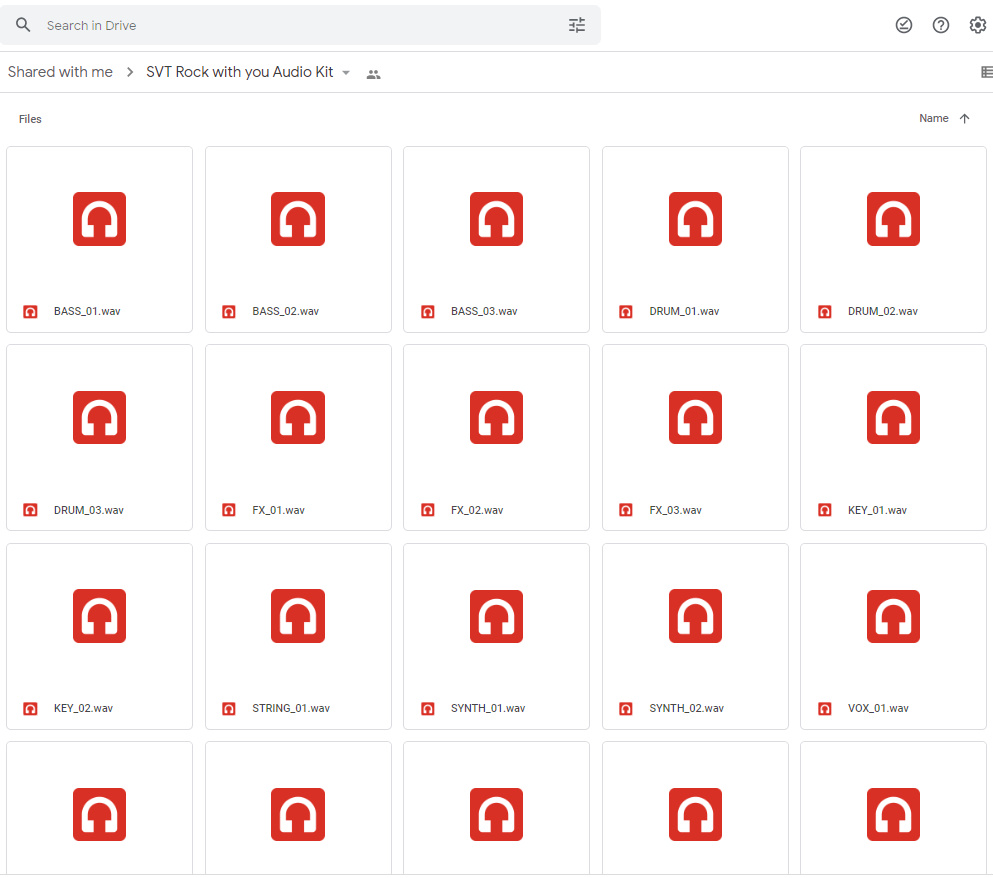This screenshot has height=878, width=993.
Task: Click the small audio icon beside SYNTH_02.wav
Action: [626, 709]
